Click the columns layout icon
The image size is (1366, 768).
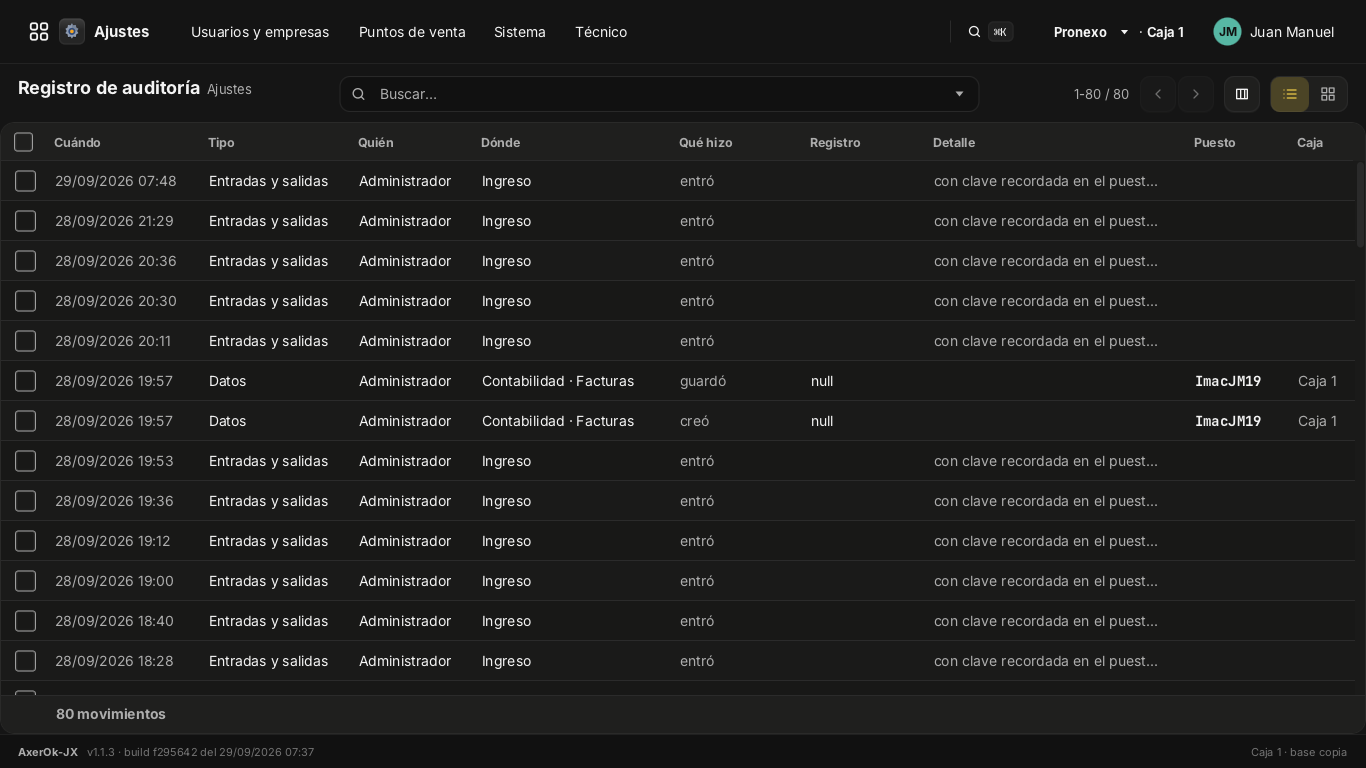pos(1242,94)
